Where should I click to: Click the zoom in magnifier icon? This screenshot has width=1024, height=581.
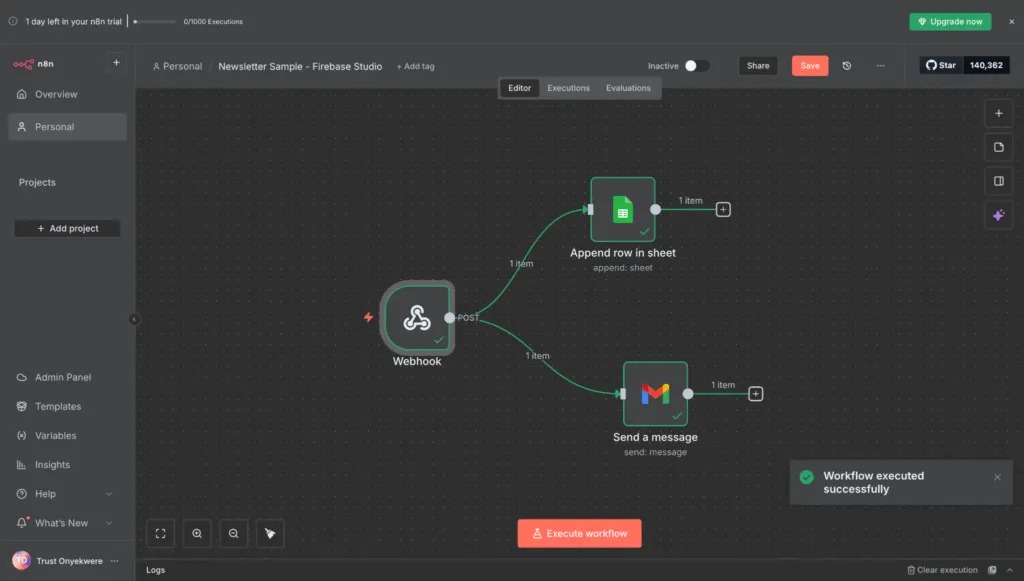tap(197, 534)
